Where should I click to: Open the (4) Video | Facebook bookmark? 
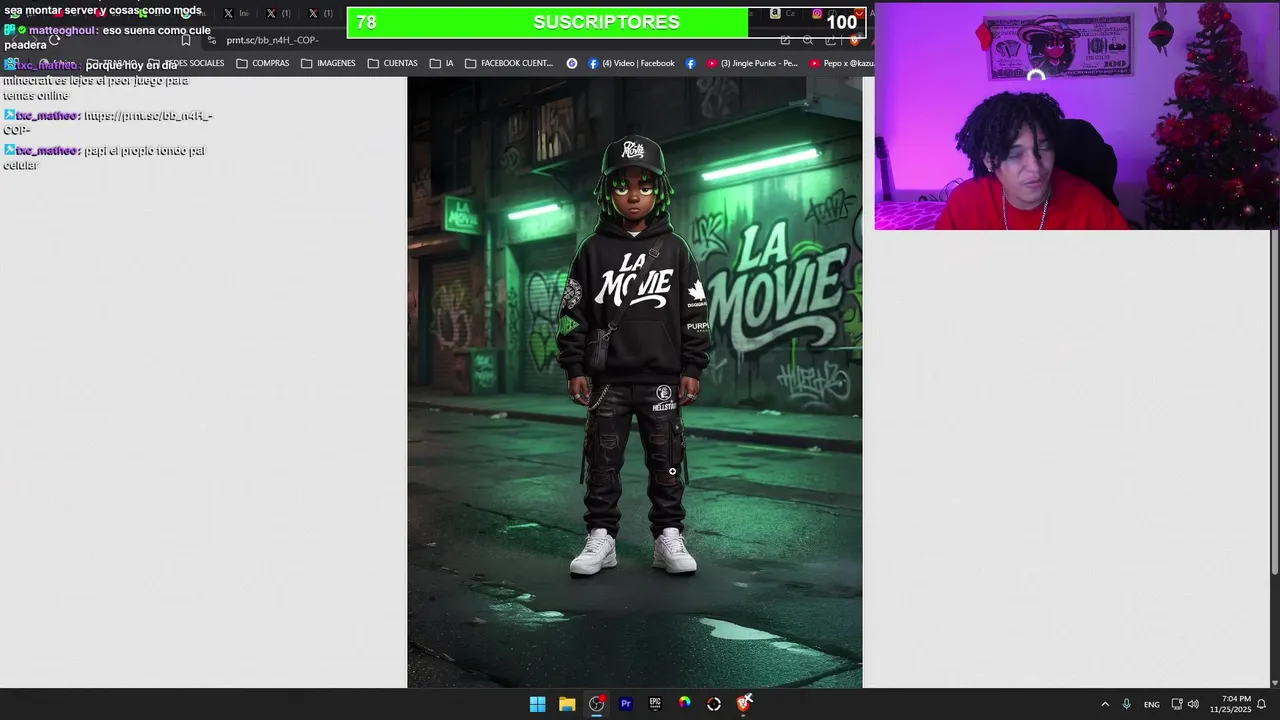[x=632, y=63]
